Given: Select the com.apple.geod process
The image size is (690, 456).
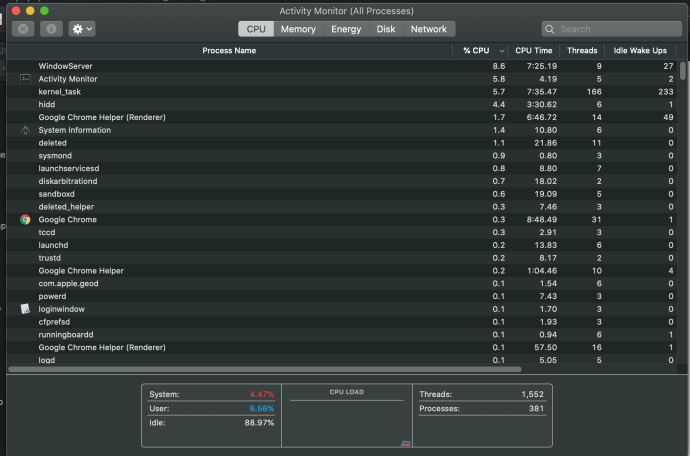Looking at the screenshot, I should [342, 283].
